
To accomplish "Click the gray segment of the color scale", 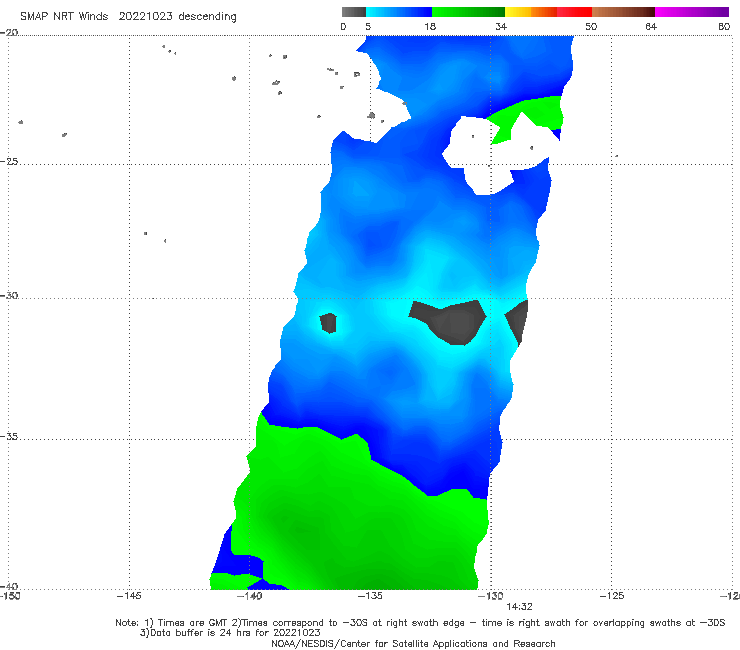I will tap(353, 12).
